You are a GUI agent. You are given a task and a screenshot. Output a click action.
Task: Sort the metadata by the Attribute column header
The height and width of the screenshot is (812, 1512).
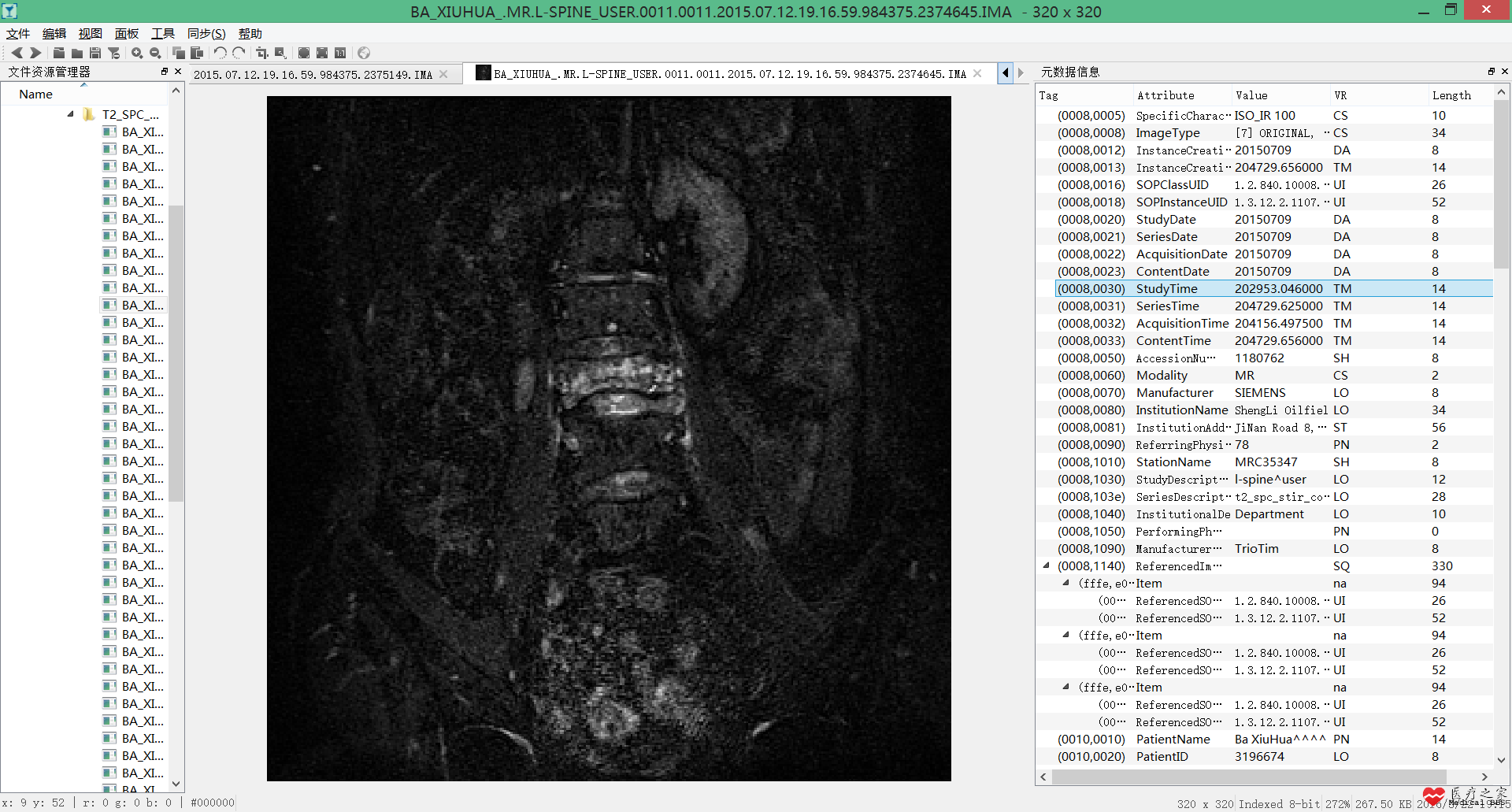click(1182, 95)
